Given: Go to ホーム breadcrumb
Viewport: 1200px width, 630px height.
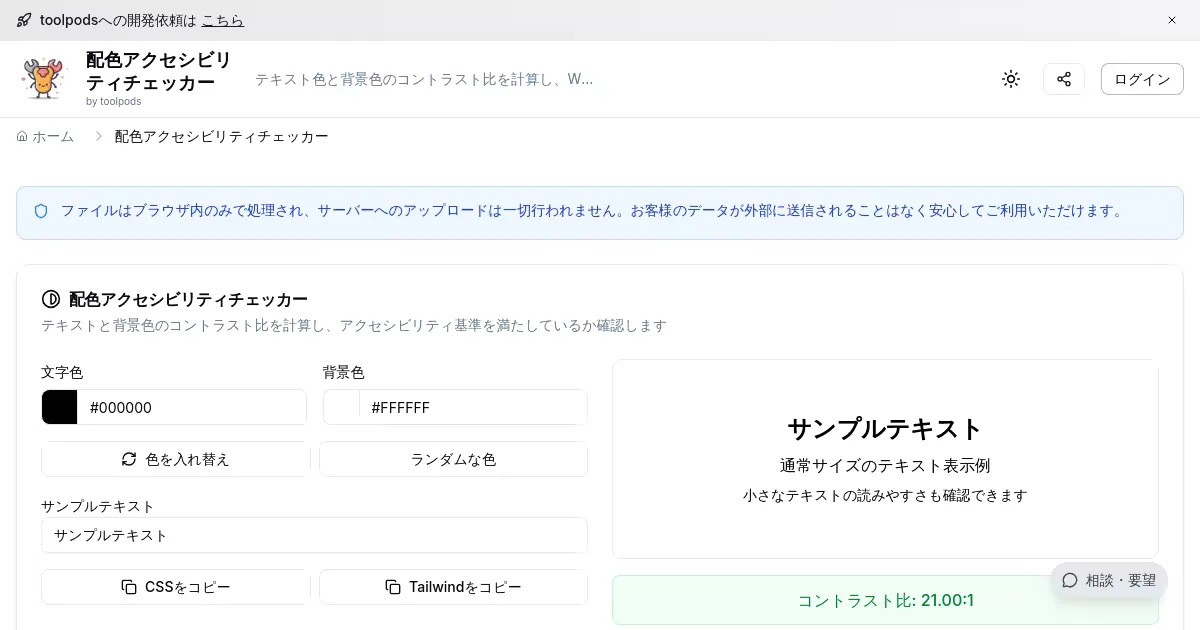Looking at the screenshot, I should pyautogui.click(x=46, y=136).
